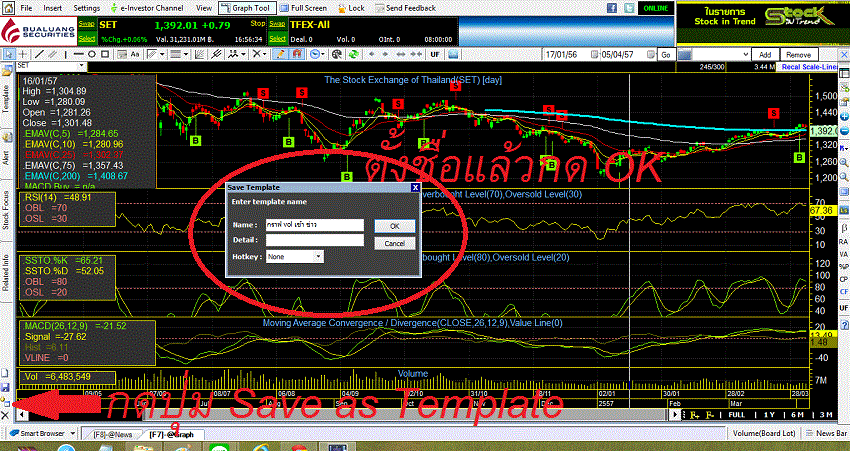
Task: Open line thickness dropdown
Action: click(x=186, y=54)
